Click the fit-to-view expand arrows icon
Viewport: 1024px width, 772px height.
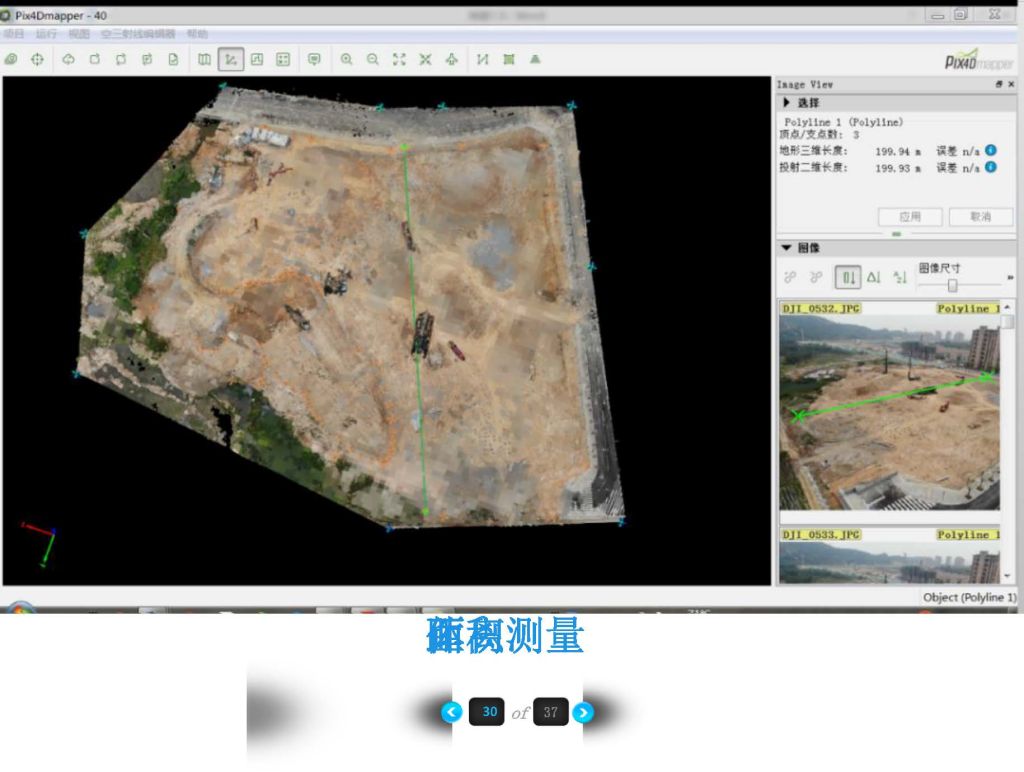[399, 60]
